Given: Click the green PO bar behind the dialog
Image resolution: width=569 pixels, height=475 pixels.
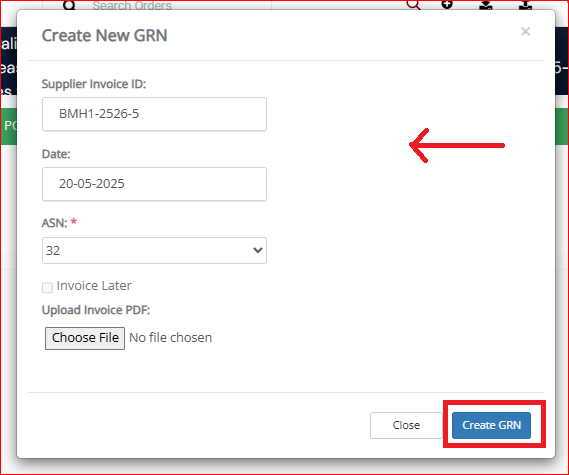Looking at the screenshot, I should click(x=8, y=126).
